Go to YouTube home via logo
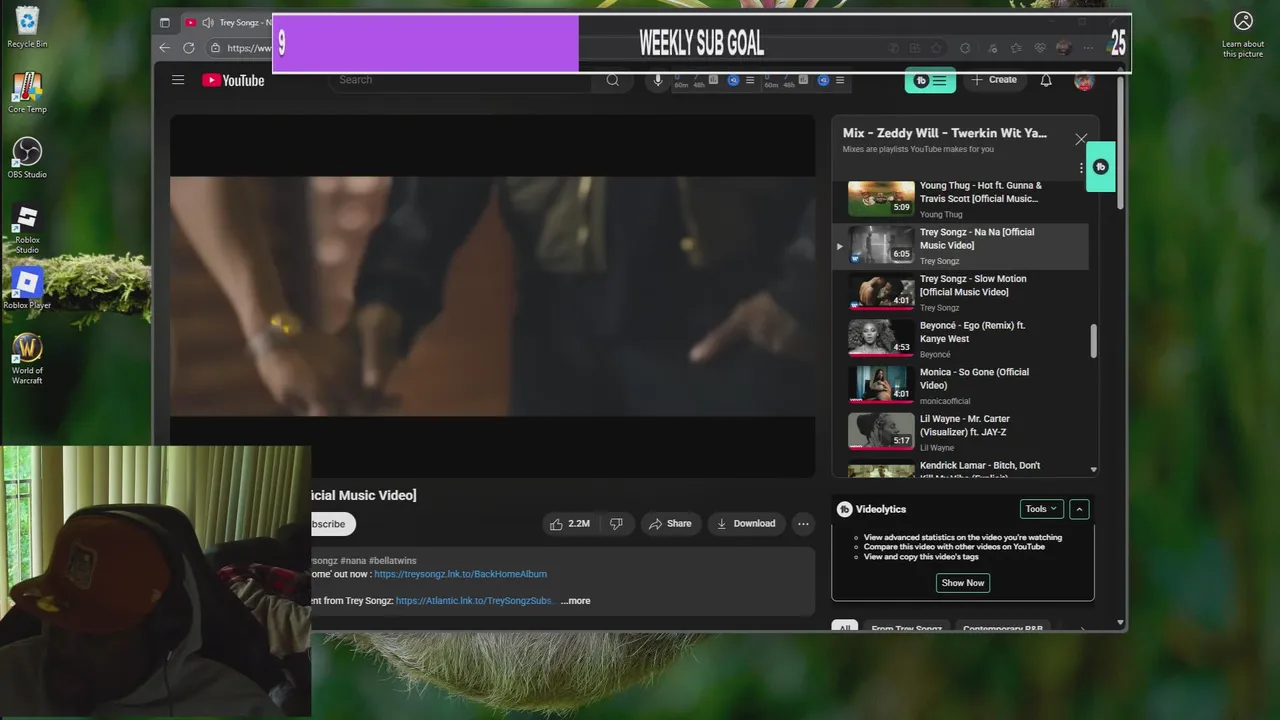 pyautogui.click(x=233, y=80)
